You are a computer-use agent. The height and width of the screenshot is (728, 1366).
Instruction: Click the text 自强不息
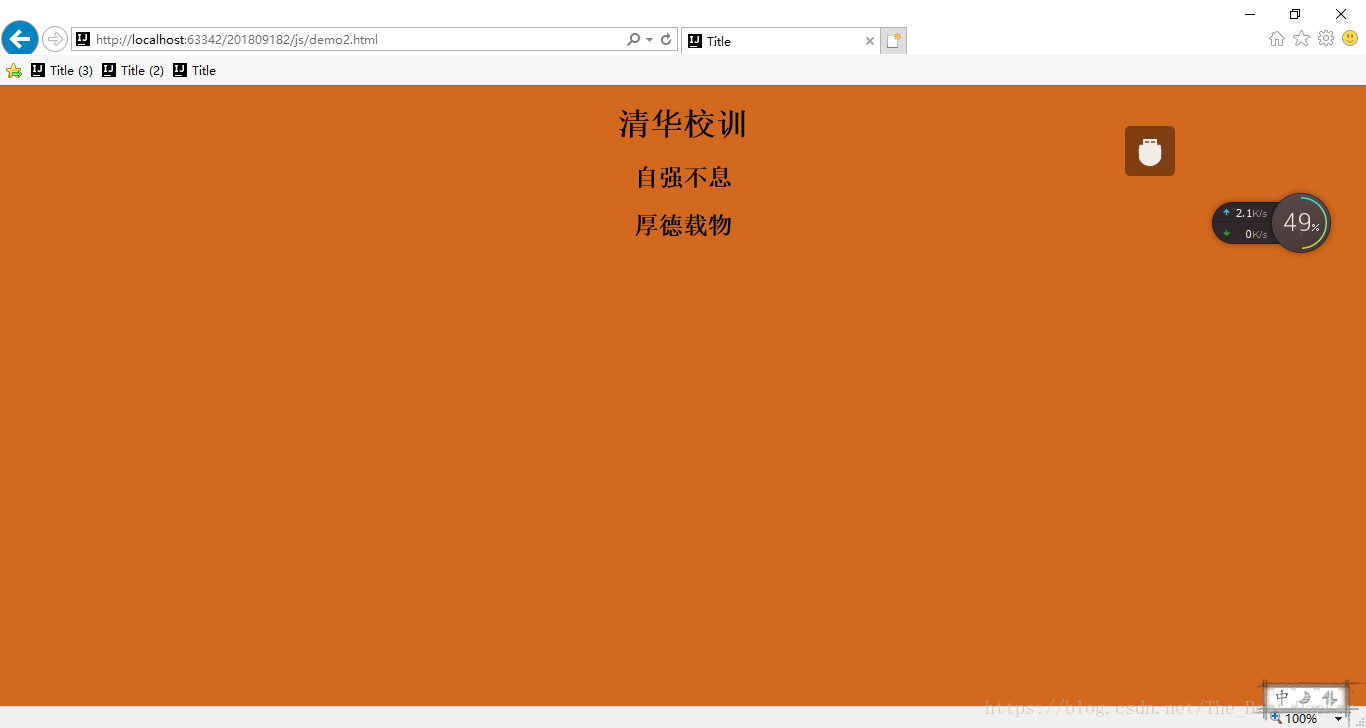point(684,177)
